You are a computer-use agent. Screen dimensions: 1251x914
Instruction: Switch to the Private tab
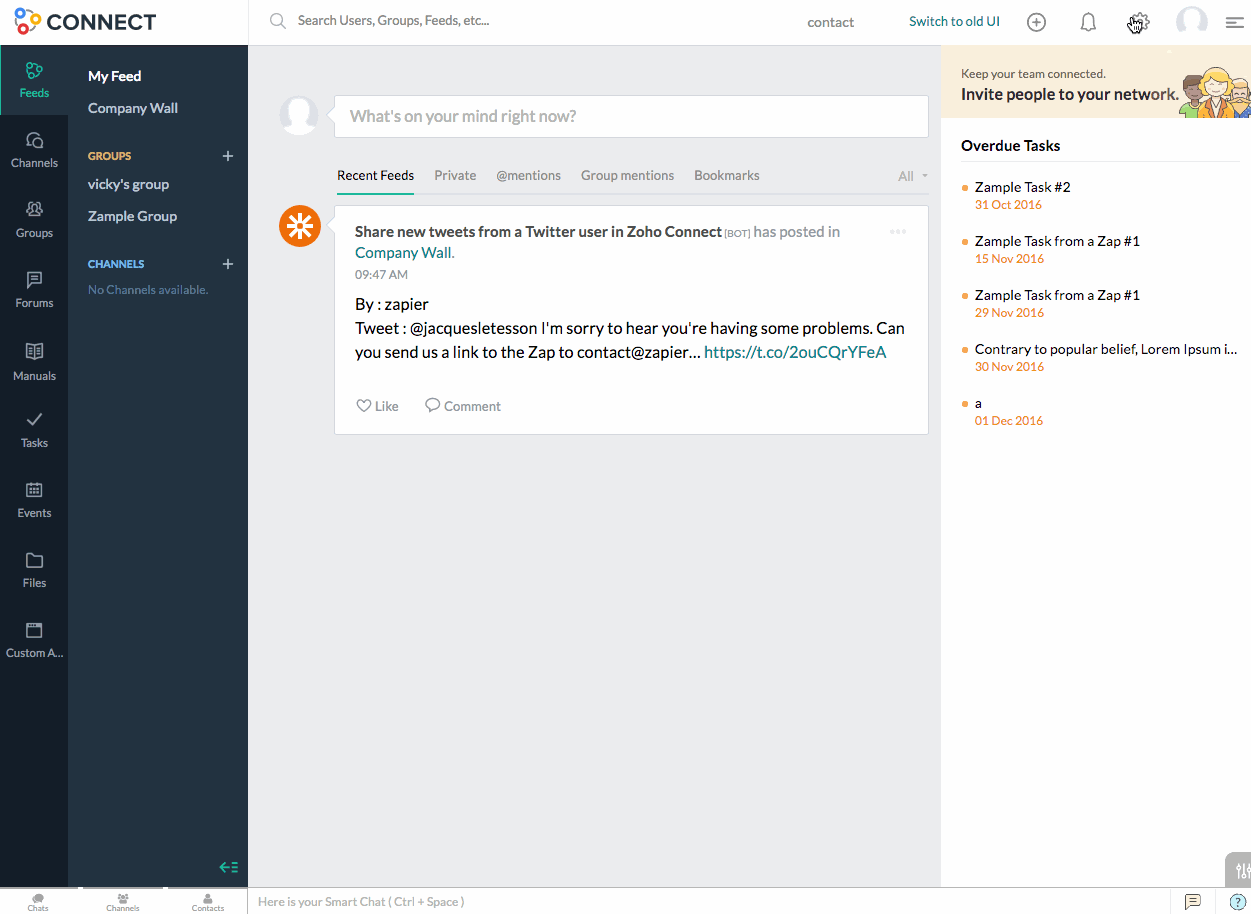coord(455,176)
